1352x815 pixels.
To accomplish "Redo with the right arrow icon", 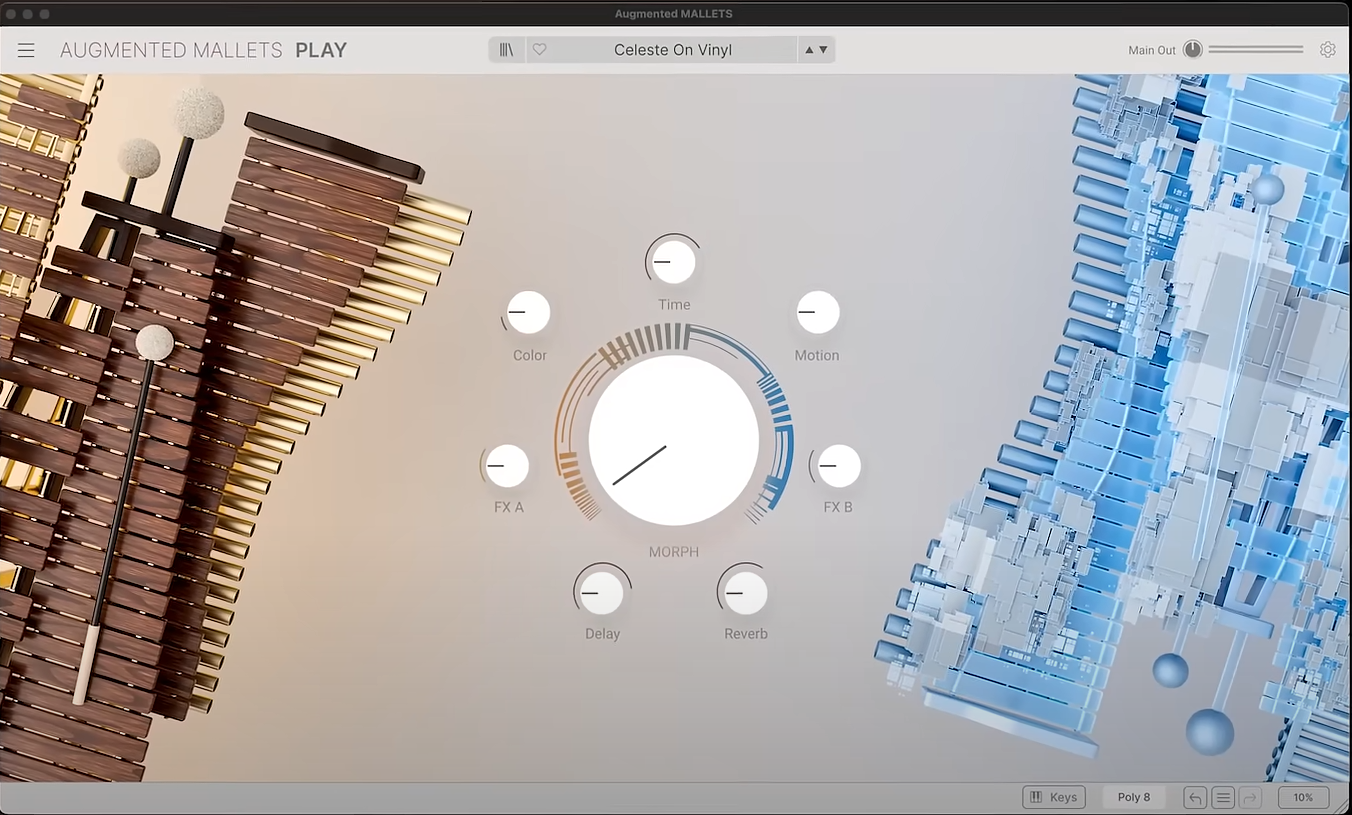I will pyautogui.click(x=1249, y=797).
